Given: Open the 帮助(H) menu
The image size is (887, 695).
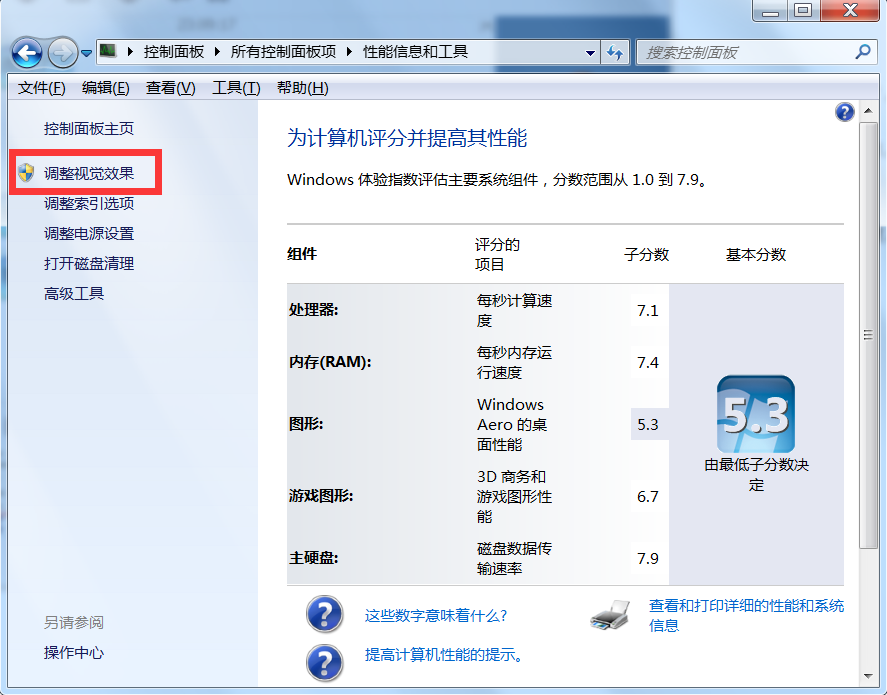Looking at the screenshot, I should pyautogui.click(x=302, y=88).
